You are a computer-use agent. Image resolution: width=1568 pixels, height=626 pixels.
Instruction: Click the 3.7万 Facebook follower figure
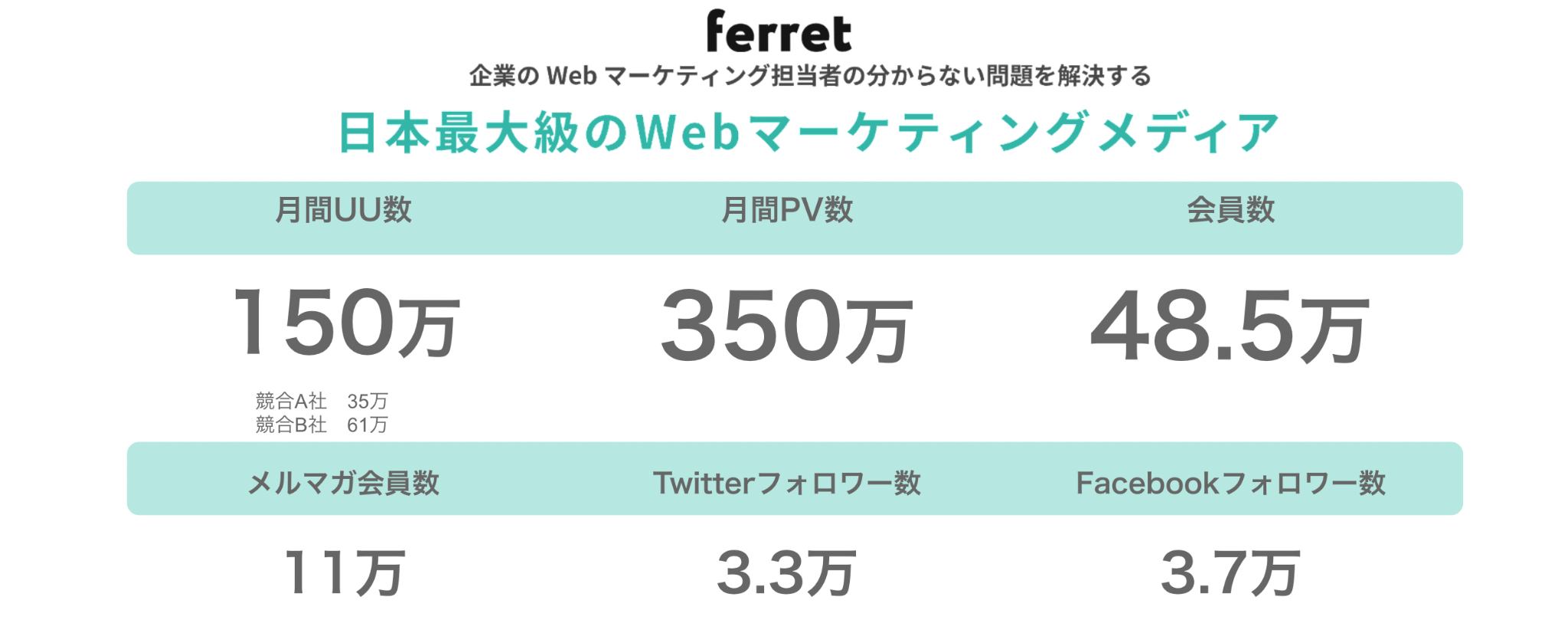pos(1230,573)
